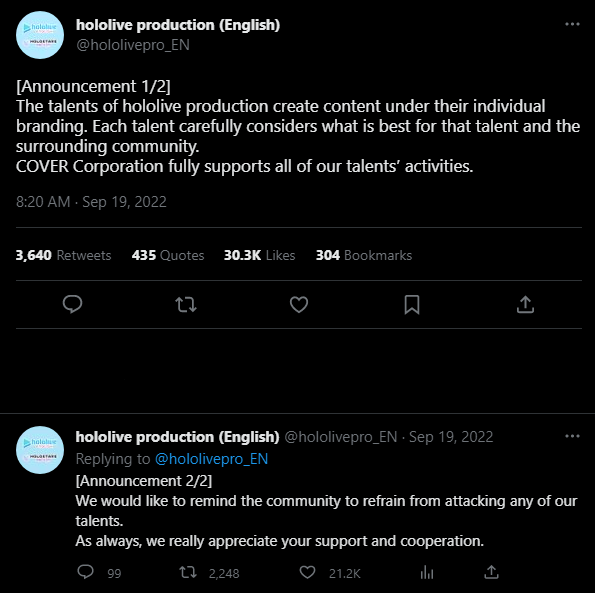Viewport: 595px width, 593px height.
Task: Like the Announcement 2/2 reply
Action: pyautogui.click(x=307, y=572)
